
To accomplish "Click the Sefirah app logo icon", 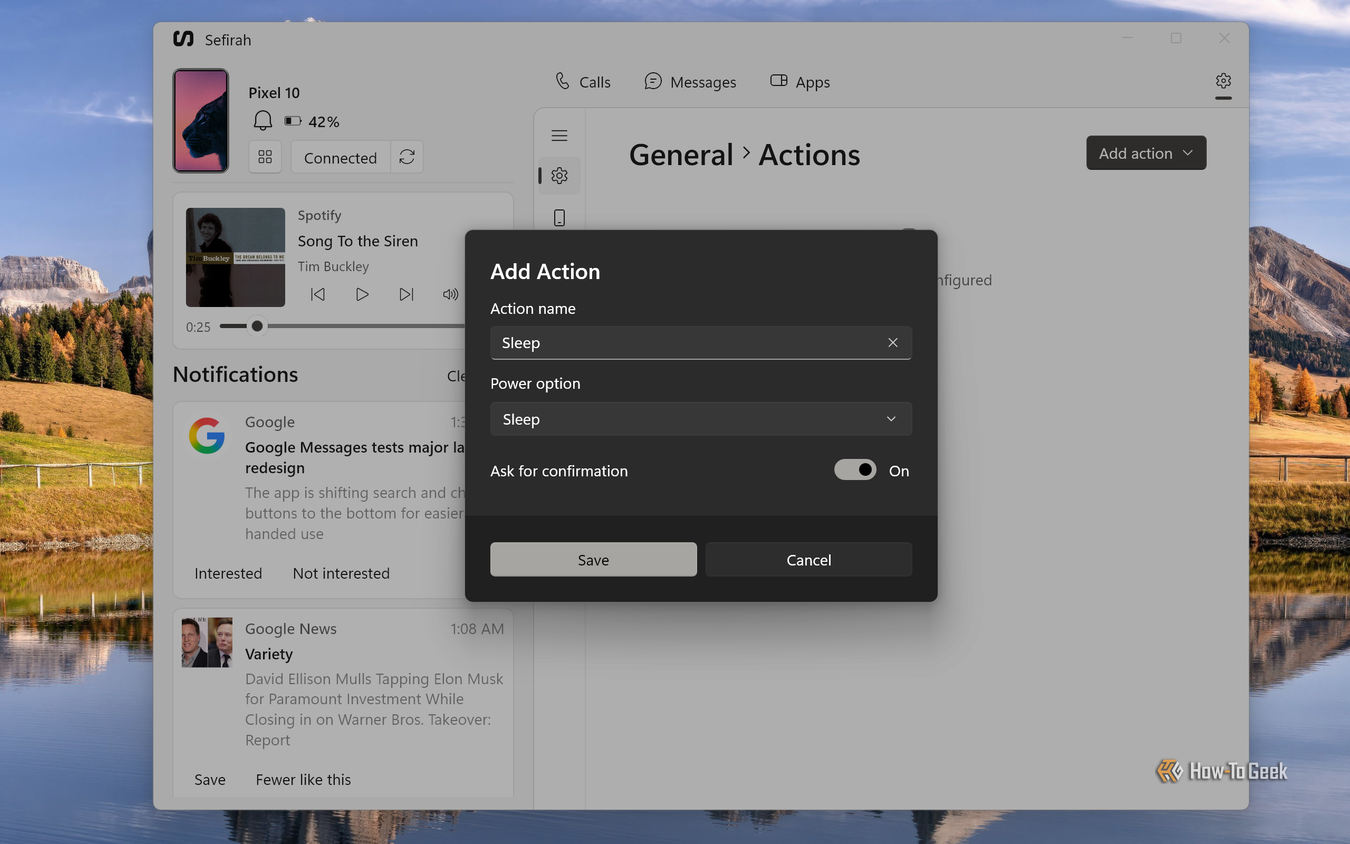I will click(x=183, y=39).
